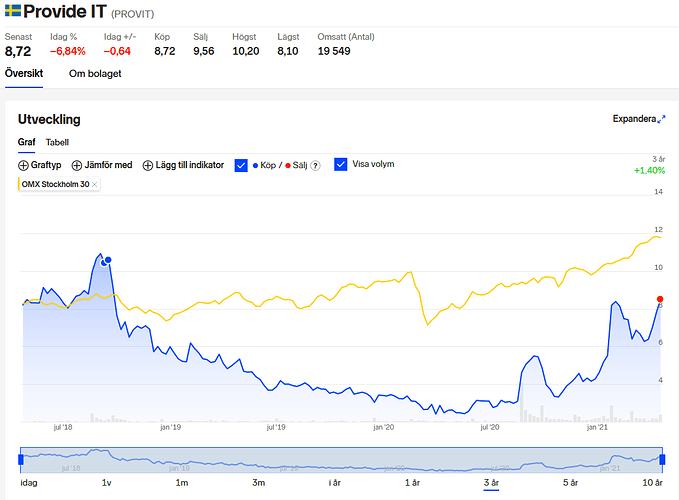Set the range to 1 år
This screenshot has width=679, height=500.
click(x=412, y=482)
